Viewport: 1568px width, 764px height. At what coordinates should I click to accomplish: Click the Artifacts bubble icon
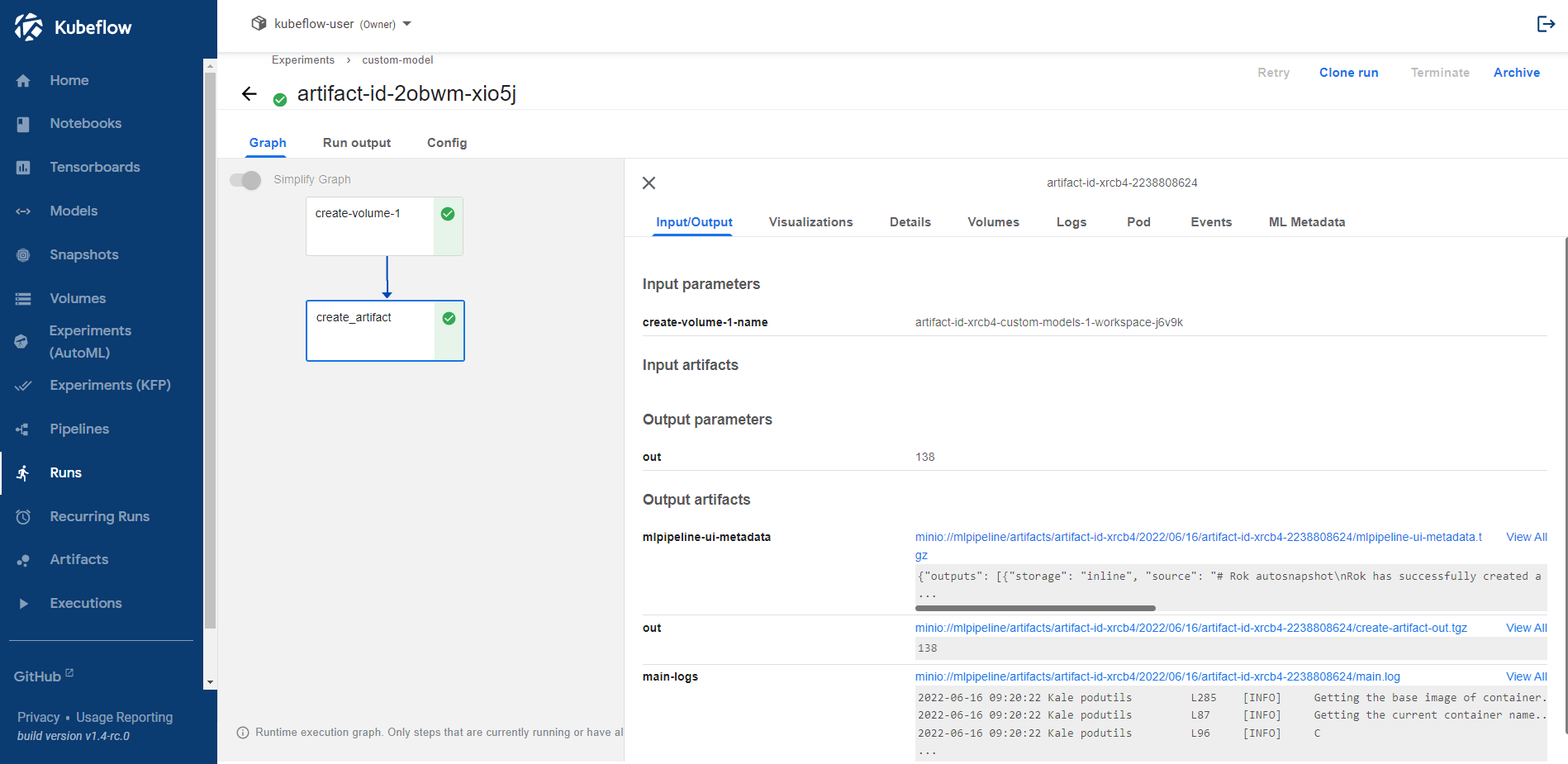23,560
